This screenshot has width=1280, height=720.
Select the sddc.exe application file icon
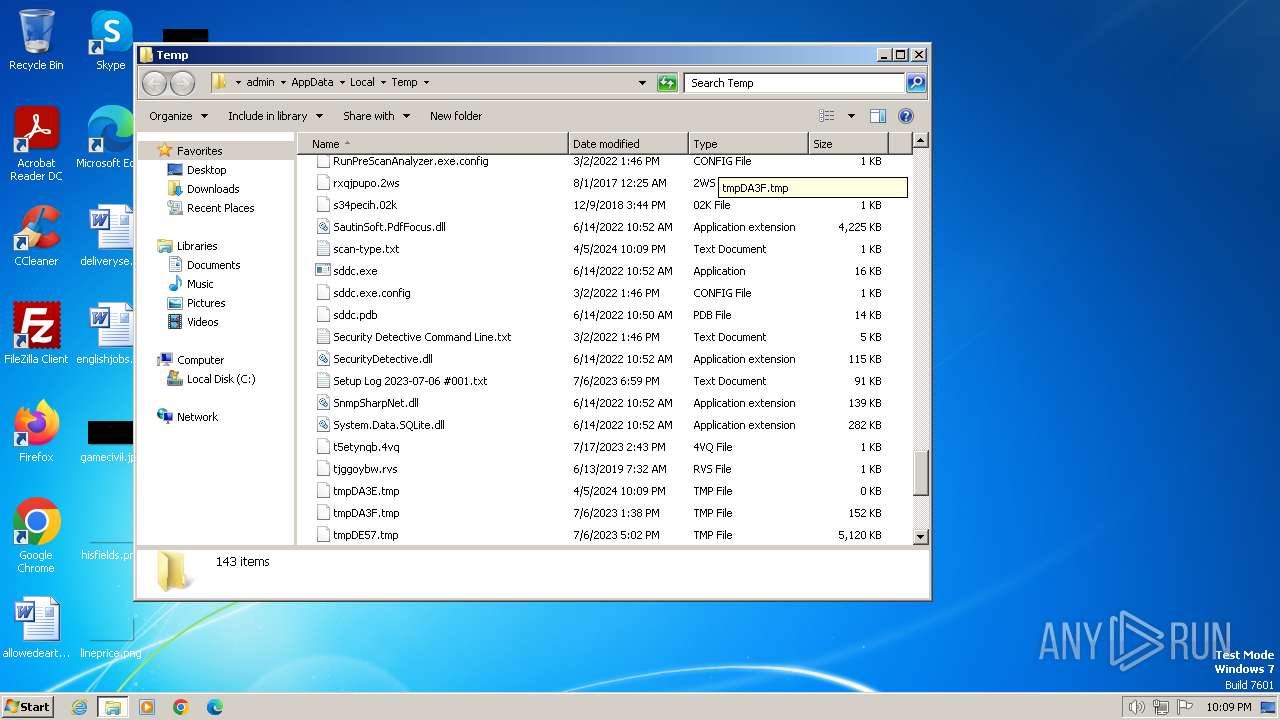(323, 271)
